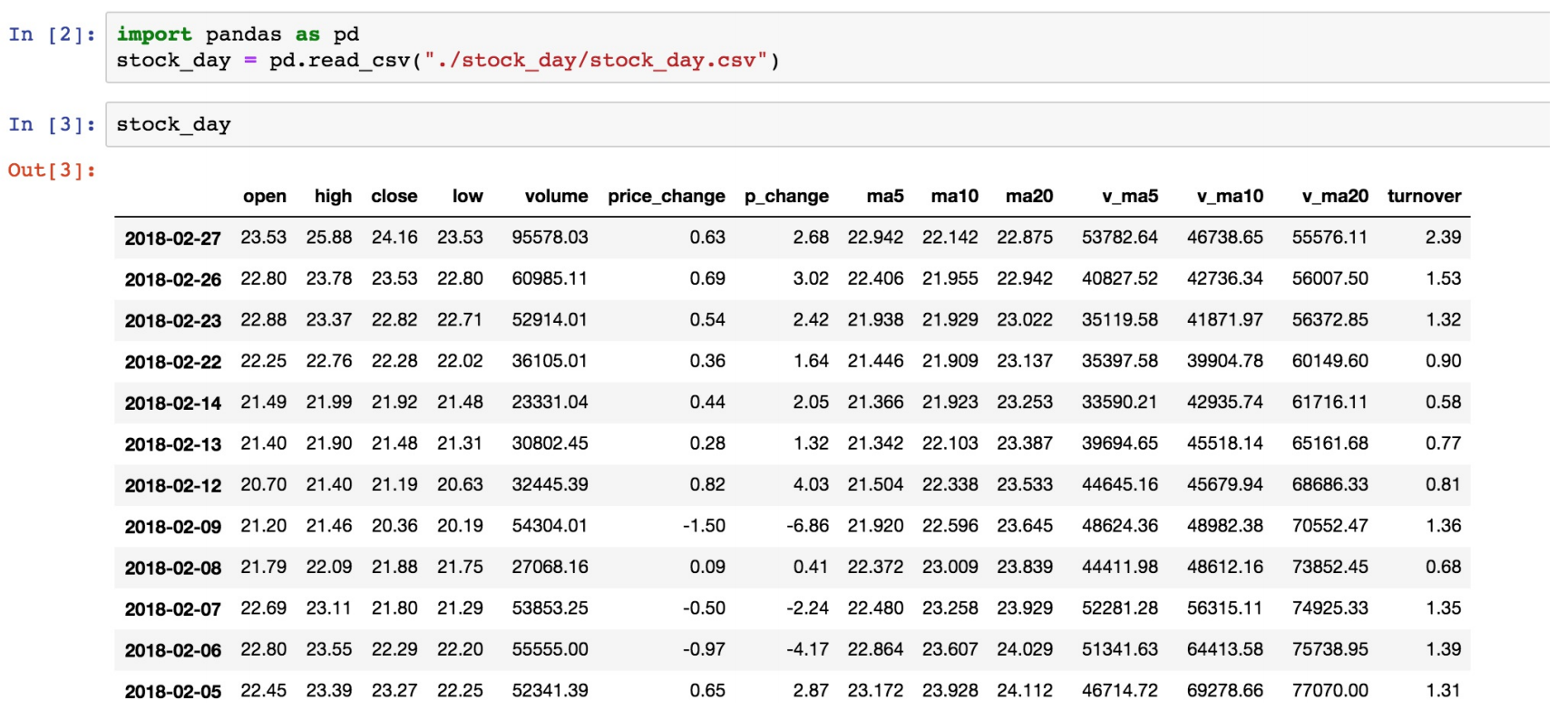Select row index 2018-02-26

tap(172, 279)
